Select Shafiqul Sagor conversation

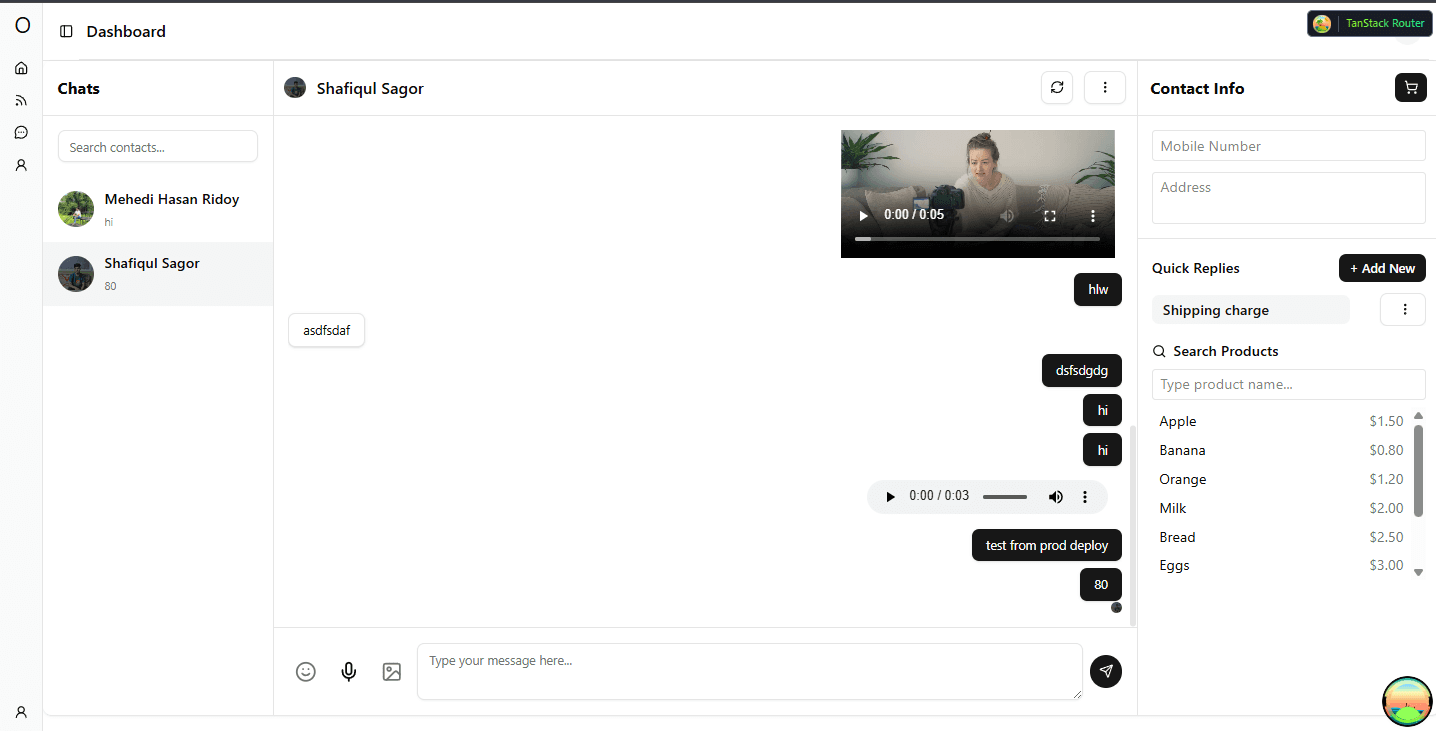point(158,274)
